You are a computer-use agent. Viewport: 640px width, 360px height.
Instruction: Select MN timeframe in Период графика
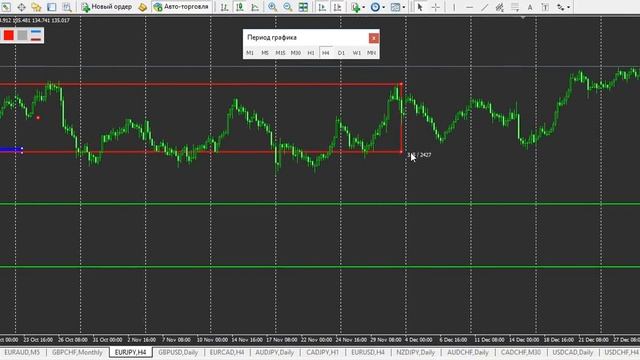point(371,53)
